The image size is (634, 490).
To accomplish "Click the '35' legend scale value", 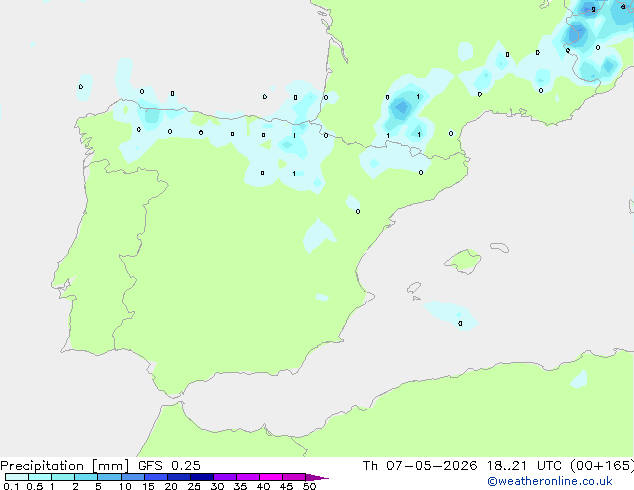I will (x=240, y=486).
